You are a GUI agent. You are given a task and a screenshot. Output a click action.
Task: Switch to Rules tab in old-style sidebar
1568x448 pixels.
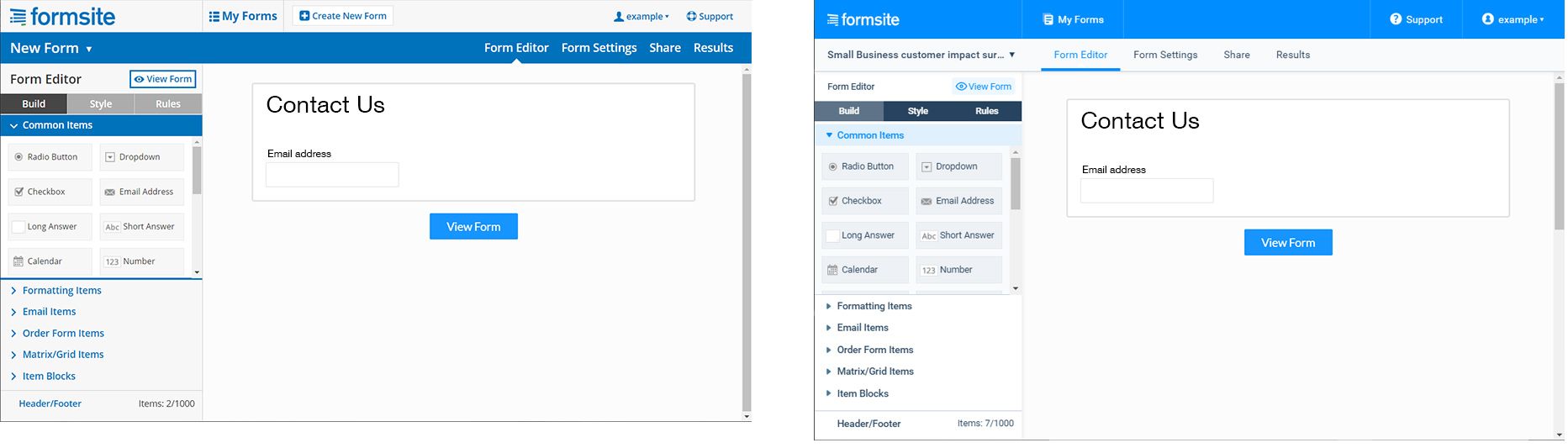click(168, 103)
